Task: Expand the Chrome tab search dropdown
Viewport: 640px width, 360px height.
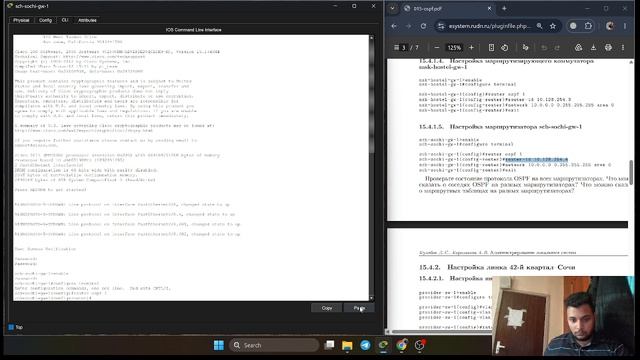Action: click(392, 8)
